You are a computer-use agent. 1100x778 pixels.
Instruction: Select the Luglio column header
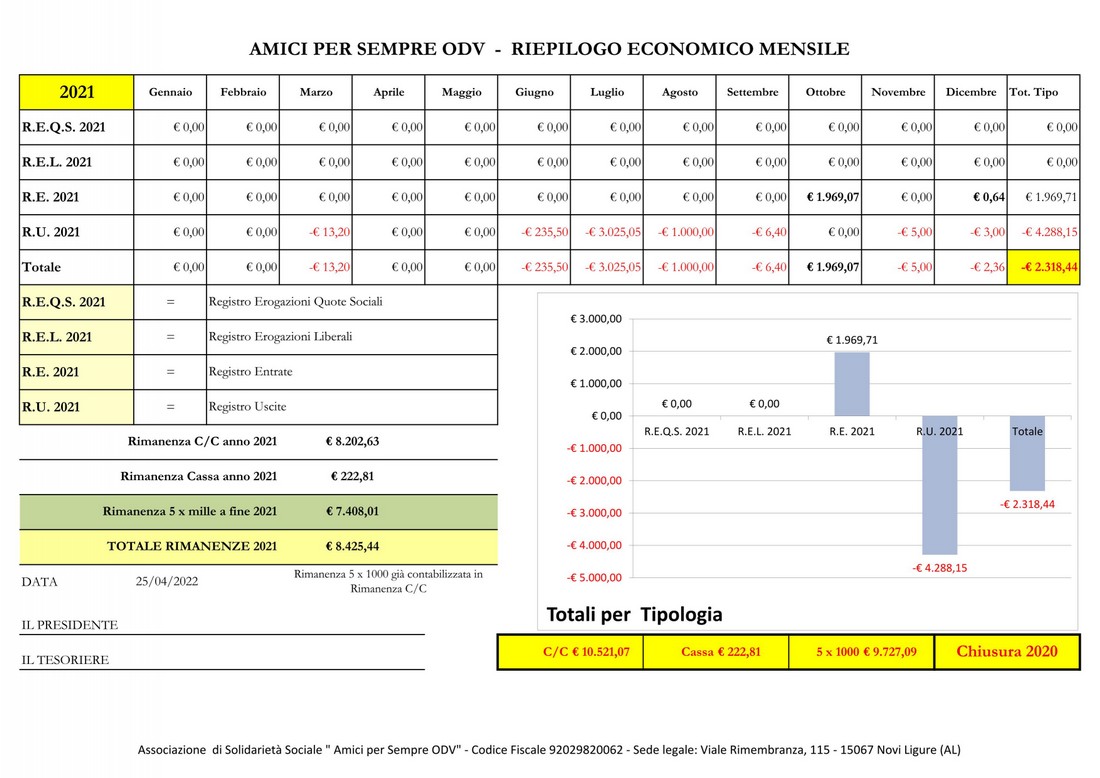click(x=607, y=92)
